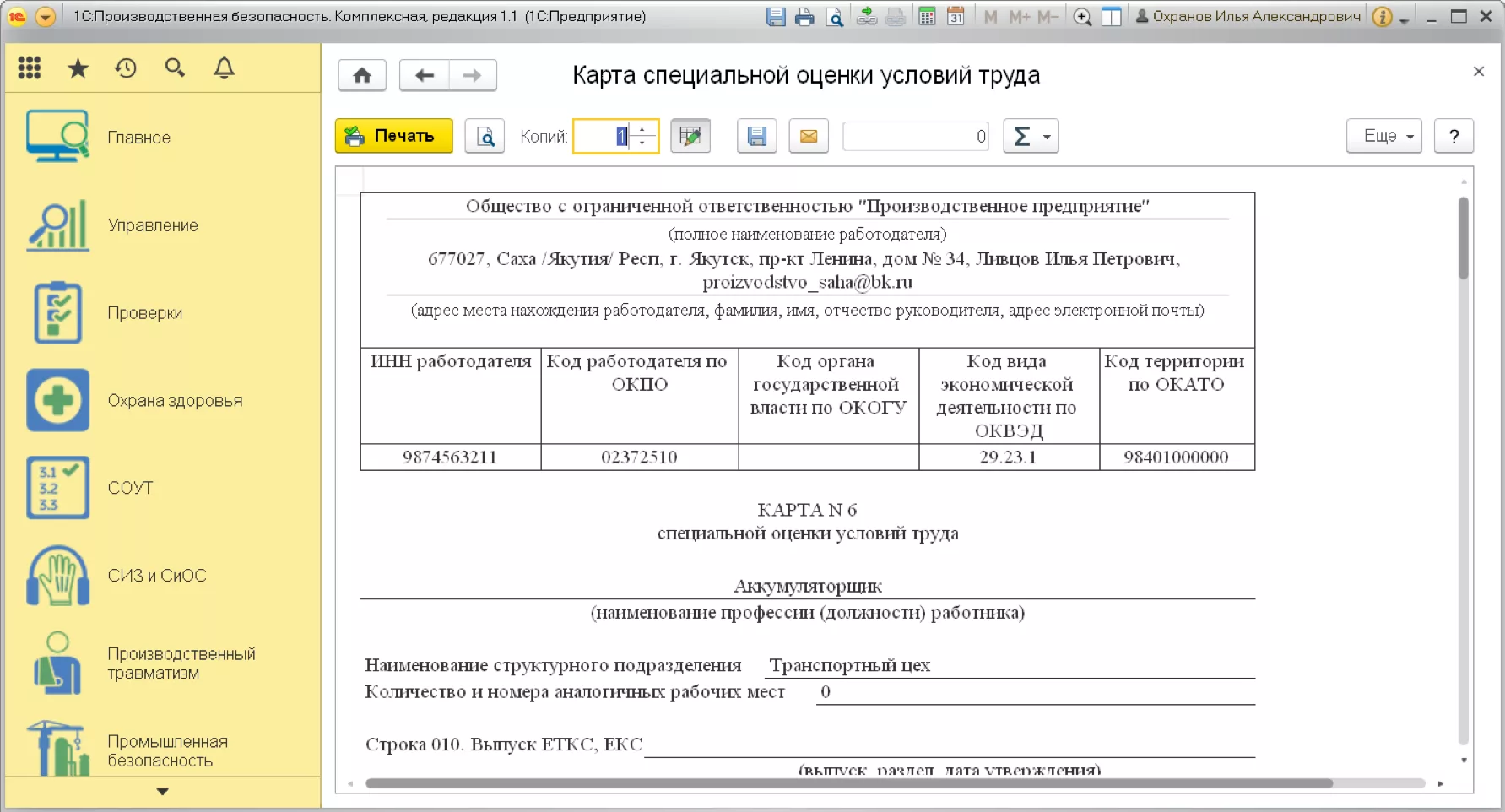1505x812 pixels.
Task: Click zoom magnifier plus icon in title bar
Action: click(1082, 17)
